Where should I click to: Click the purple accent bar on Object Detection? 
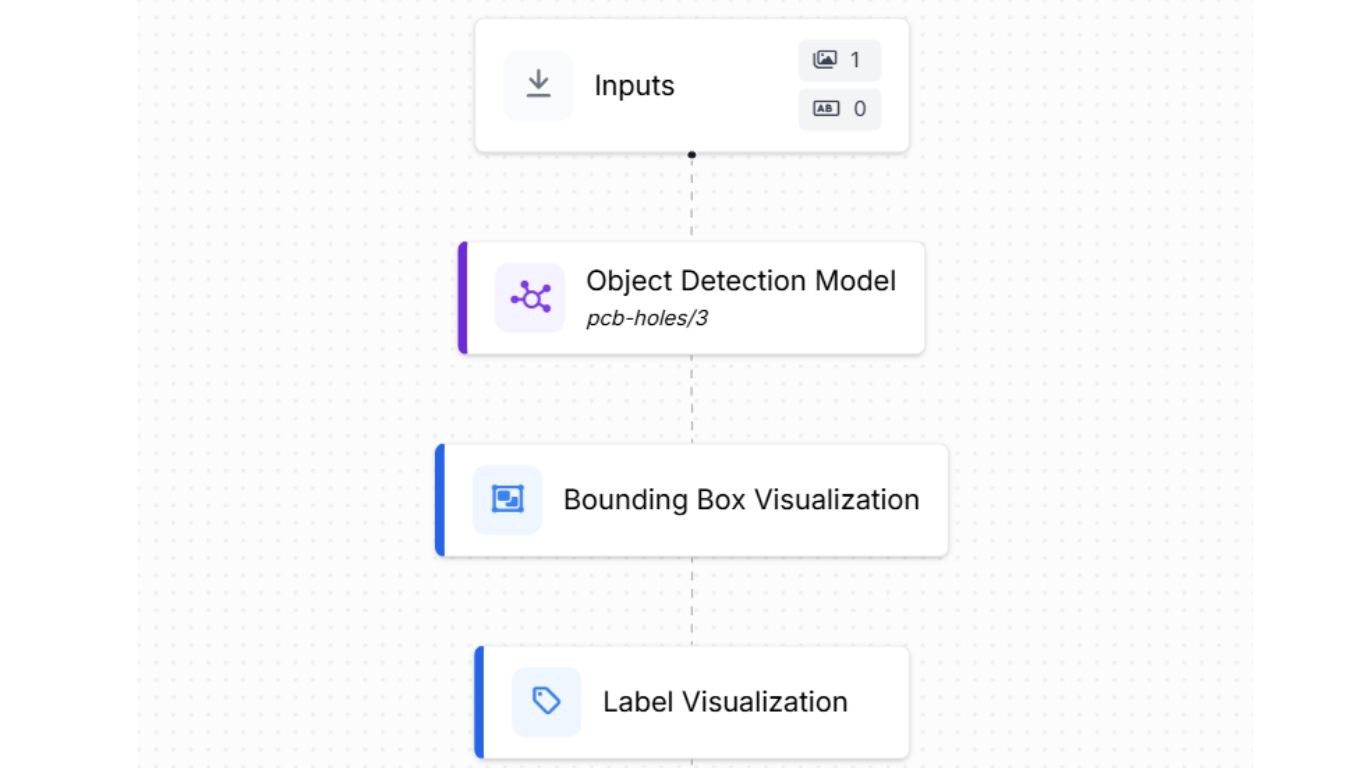pyautogui.click(x=463, y=298)
